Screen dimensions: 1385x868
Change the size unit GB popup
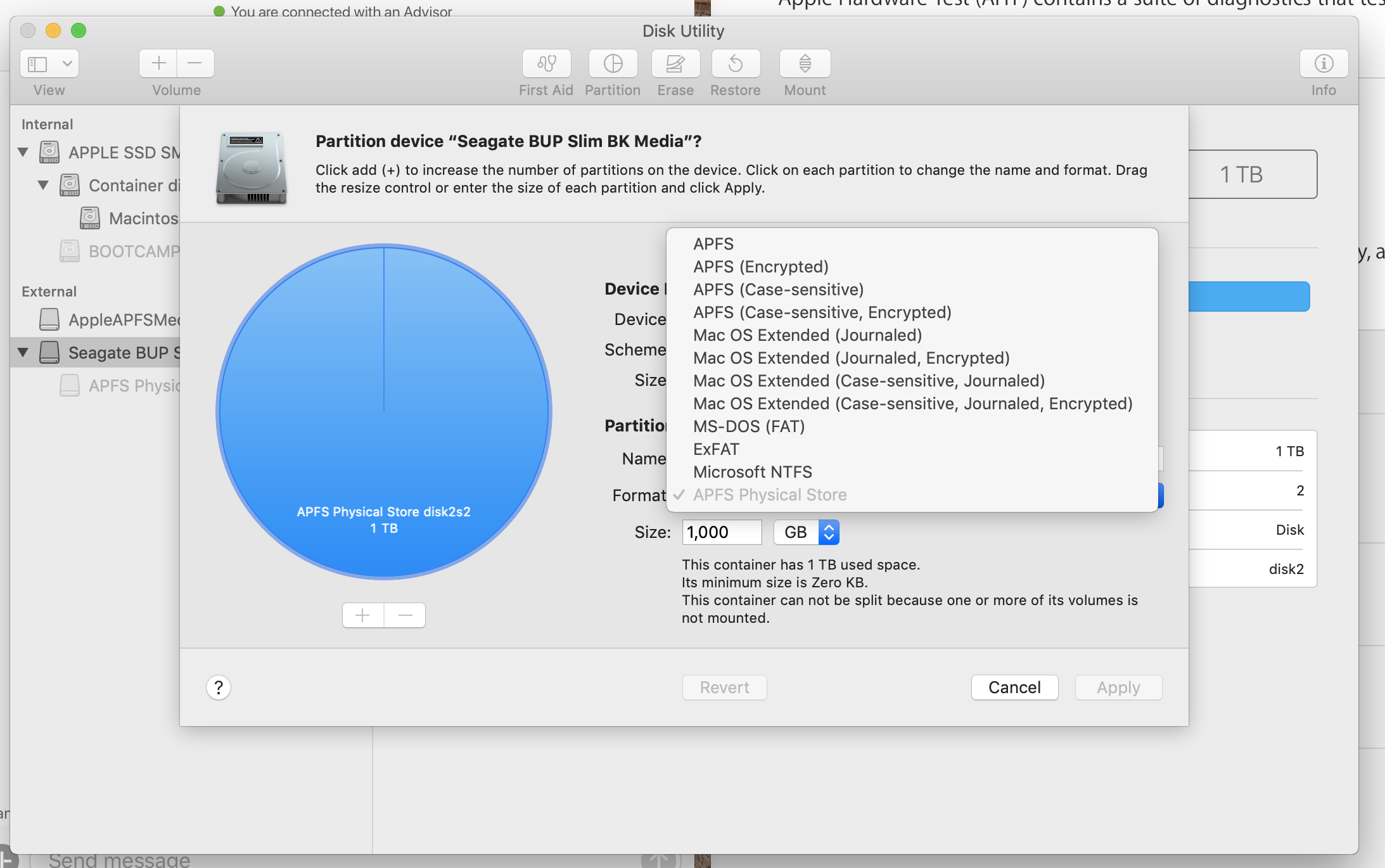click(806, 532)
